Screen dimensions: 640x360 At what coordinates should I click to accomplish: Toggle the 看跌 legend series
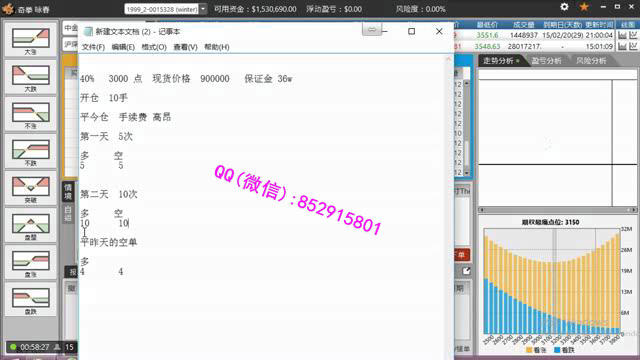(x=564, y=350)
